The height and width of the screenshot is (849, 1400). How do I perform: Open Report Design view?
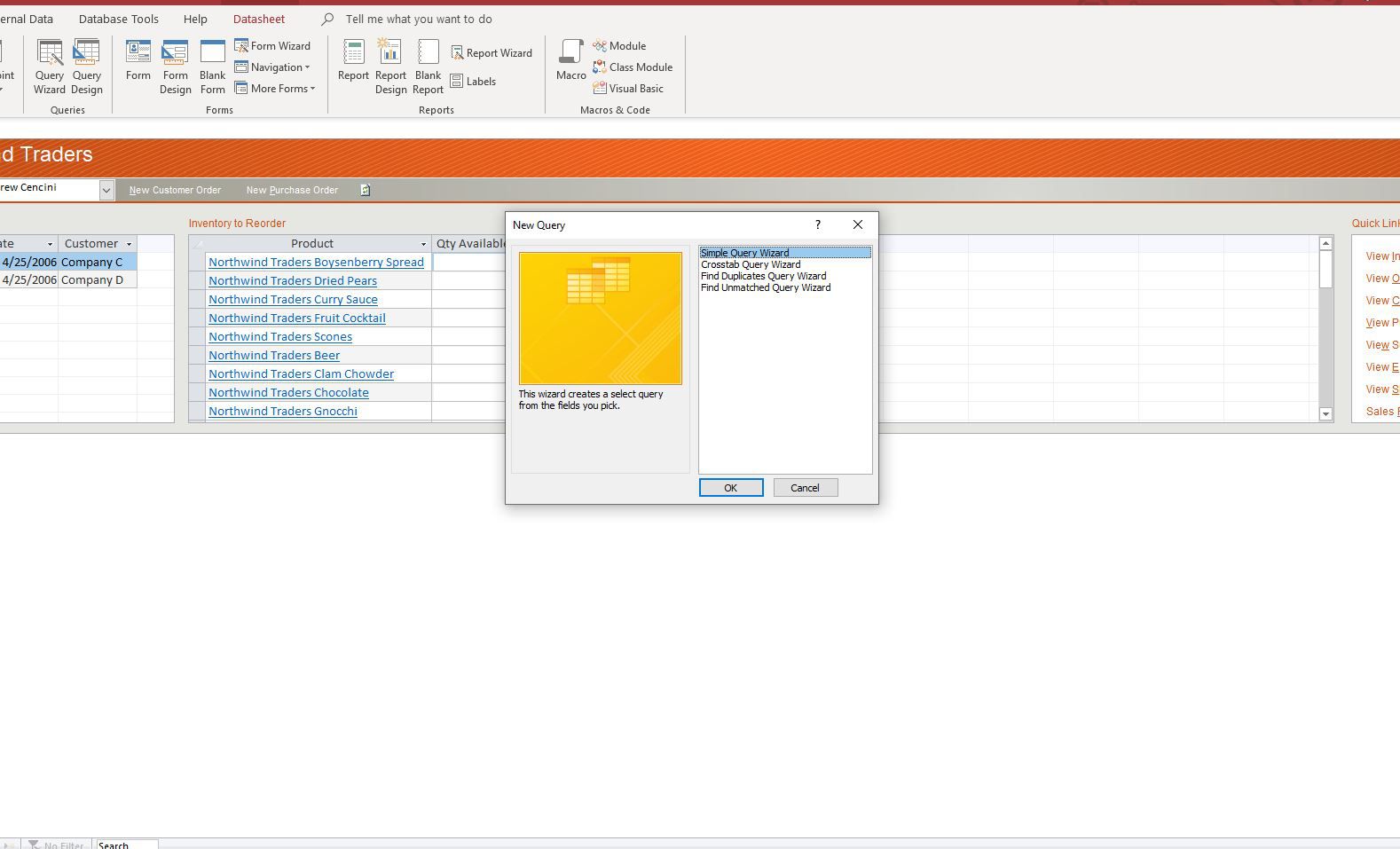390,67
